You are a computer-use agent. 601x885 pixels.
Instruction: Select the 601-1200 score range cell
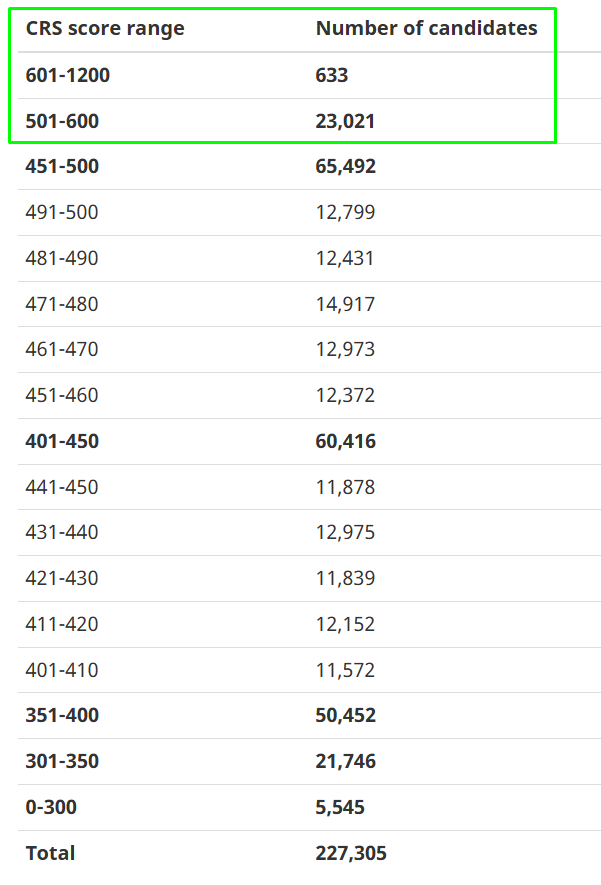[68, 75]
